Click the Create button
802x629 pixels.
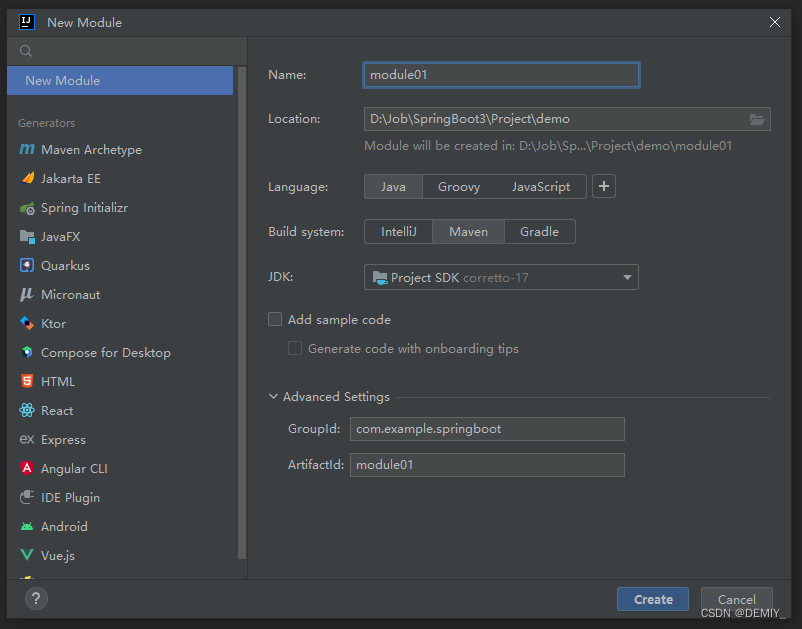653,599
